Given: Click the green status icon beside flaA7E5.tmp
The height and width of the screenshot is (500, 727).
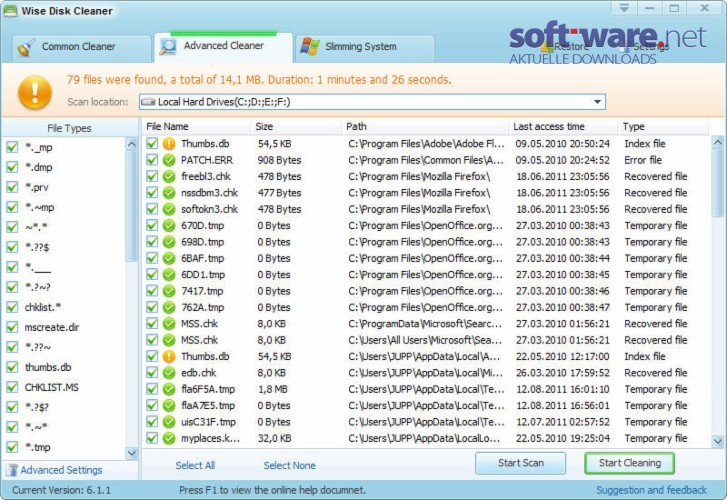Looking at the screenshot, I should (169, 406).
